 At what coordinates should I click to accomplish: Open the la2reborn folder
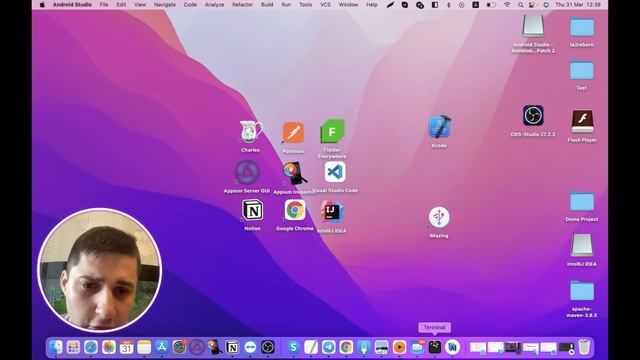coord(582,27)
